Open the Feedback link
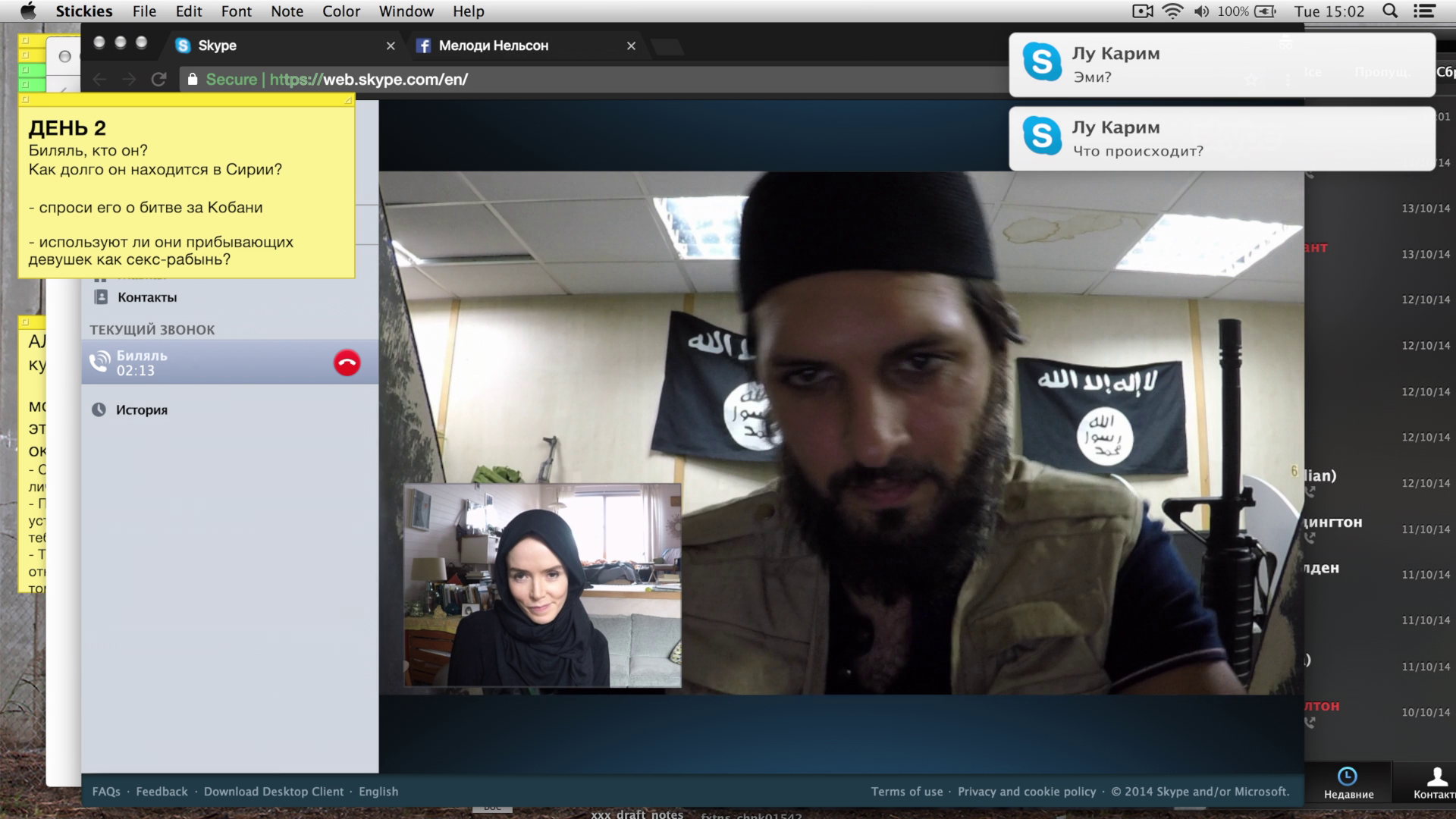This screenshot has height=819, width=1456. coord(162,792)
